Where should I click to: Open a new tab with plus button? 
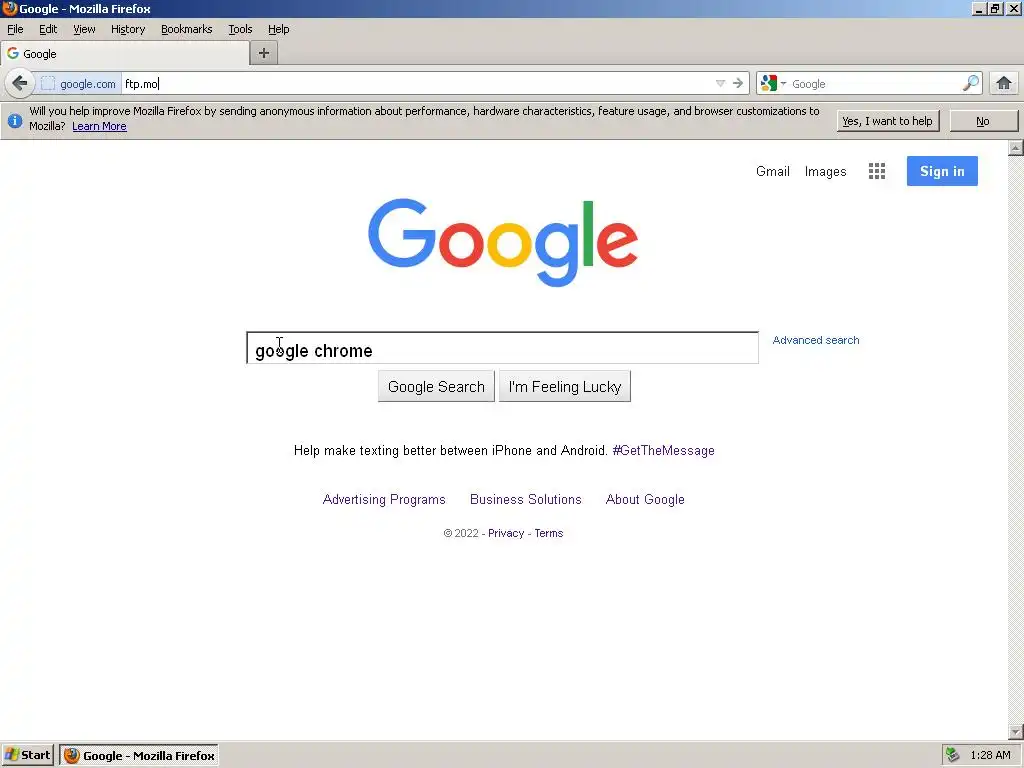point(264,54)
